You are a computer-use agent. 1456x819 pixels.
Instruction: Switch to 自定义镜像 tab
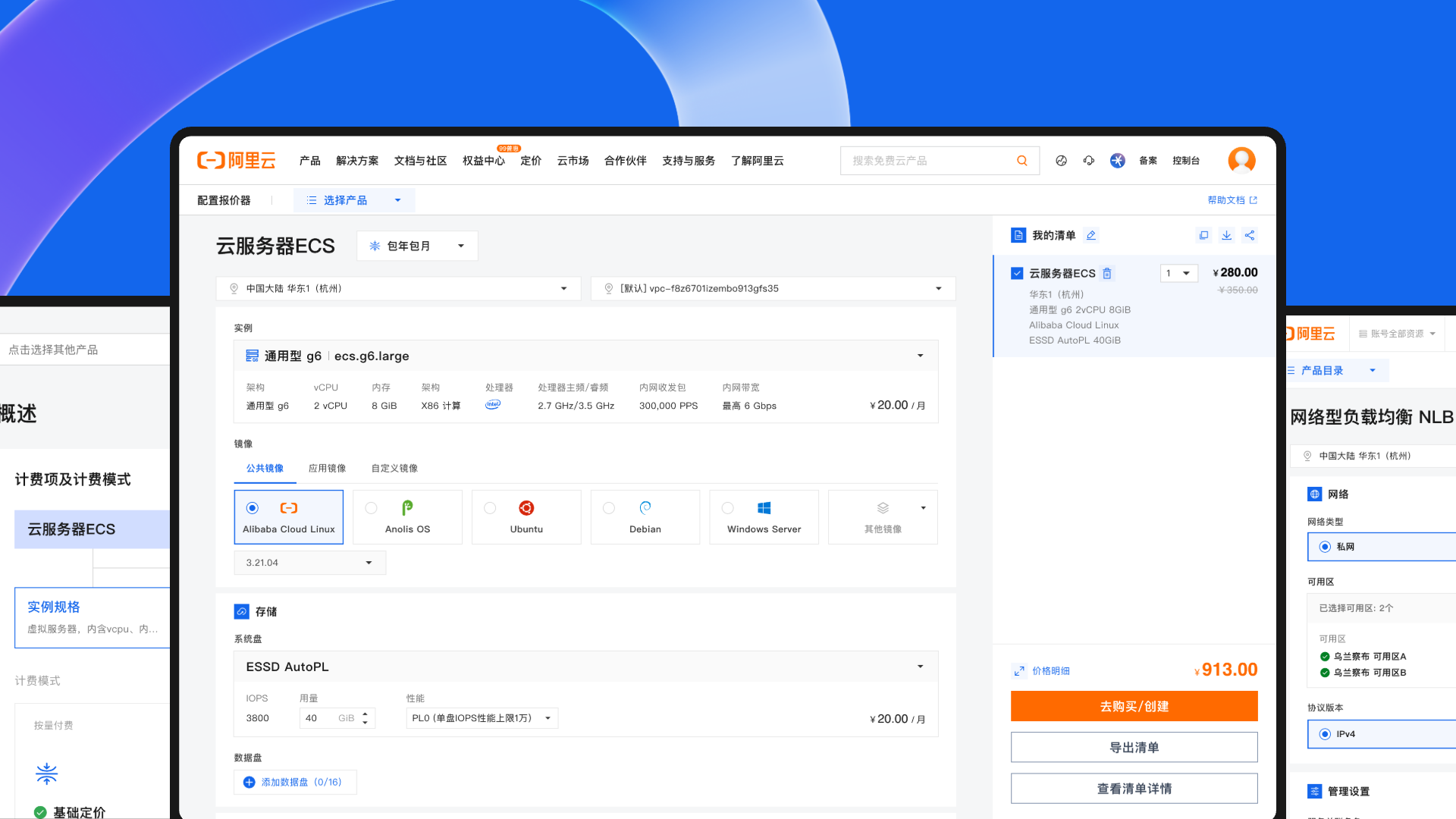point(394,469)
